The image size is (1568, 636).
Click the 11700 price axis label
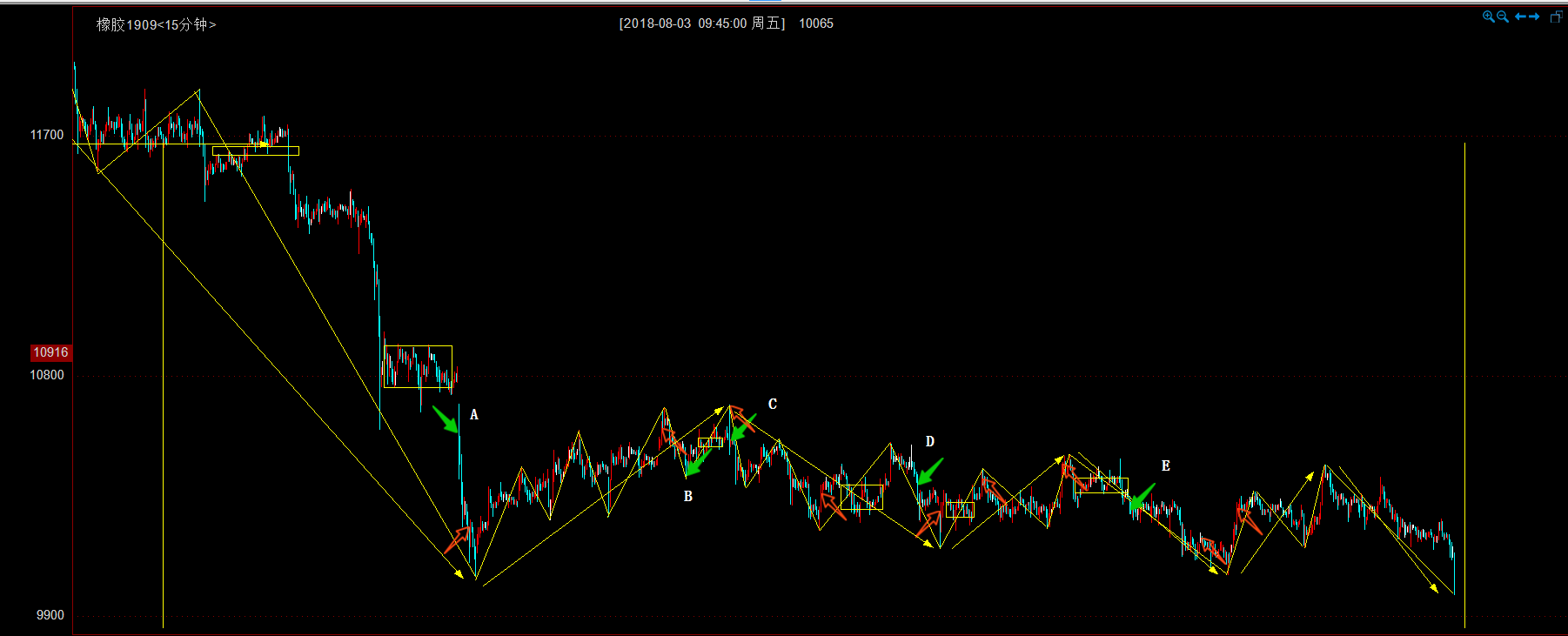pyautogui.click(x=47, y=135)
